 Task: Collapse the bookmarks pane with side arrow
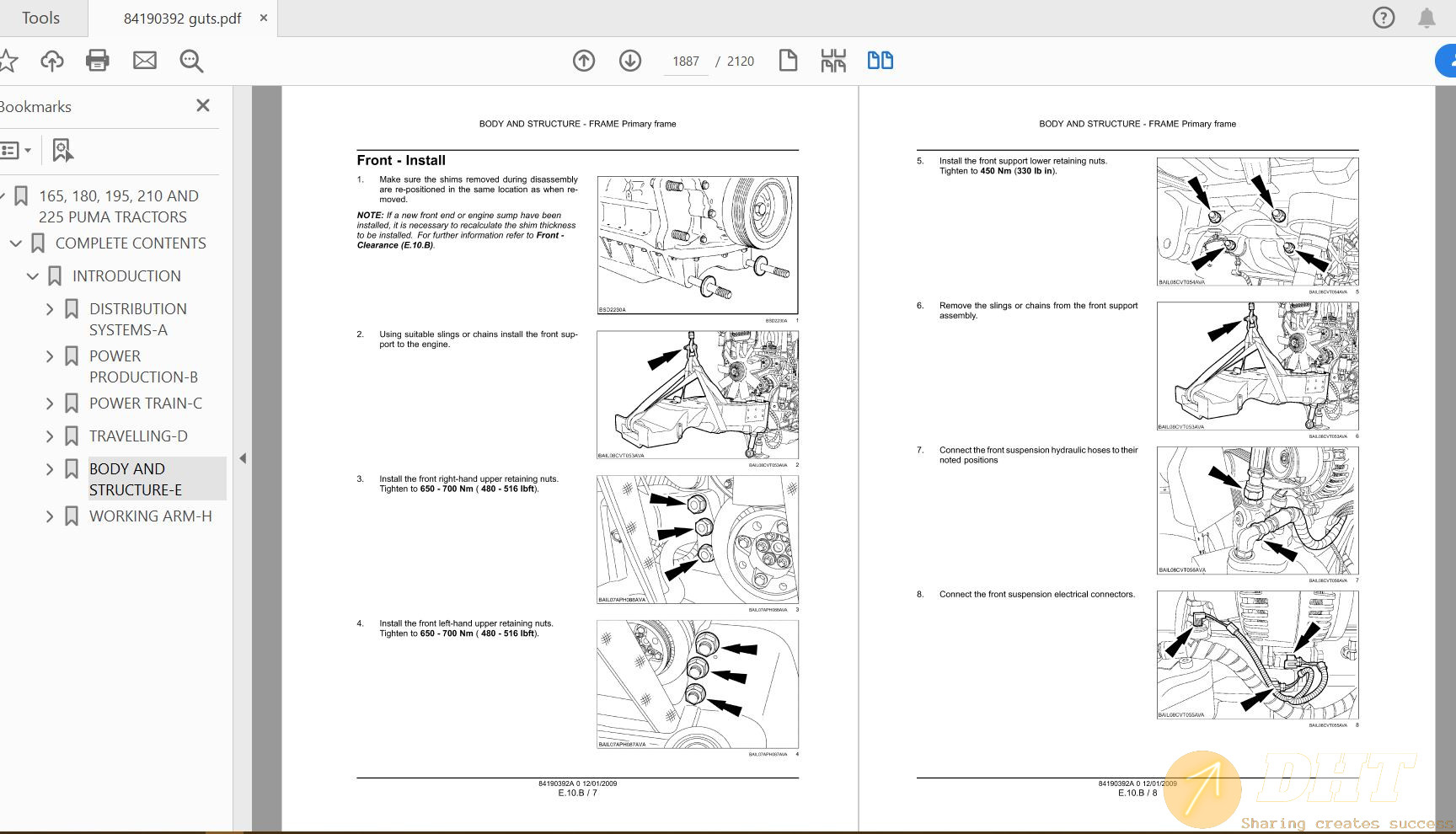coord(243,458)
